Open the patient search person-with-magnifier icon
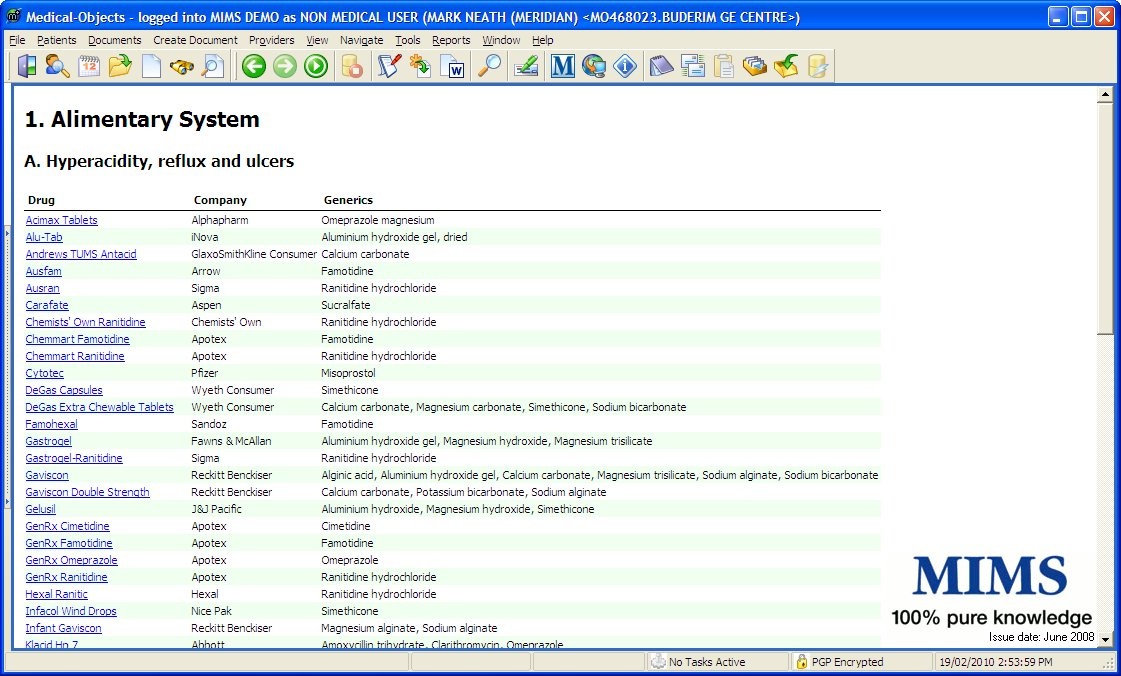 point(57,66)
